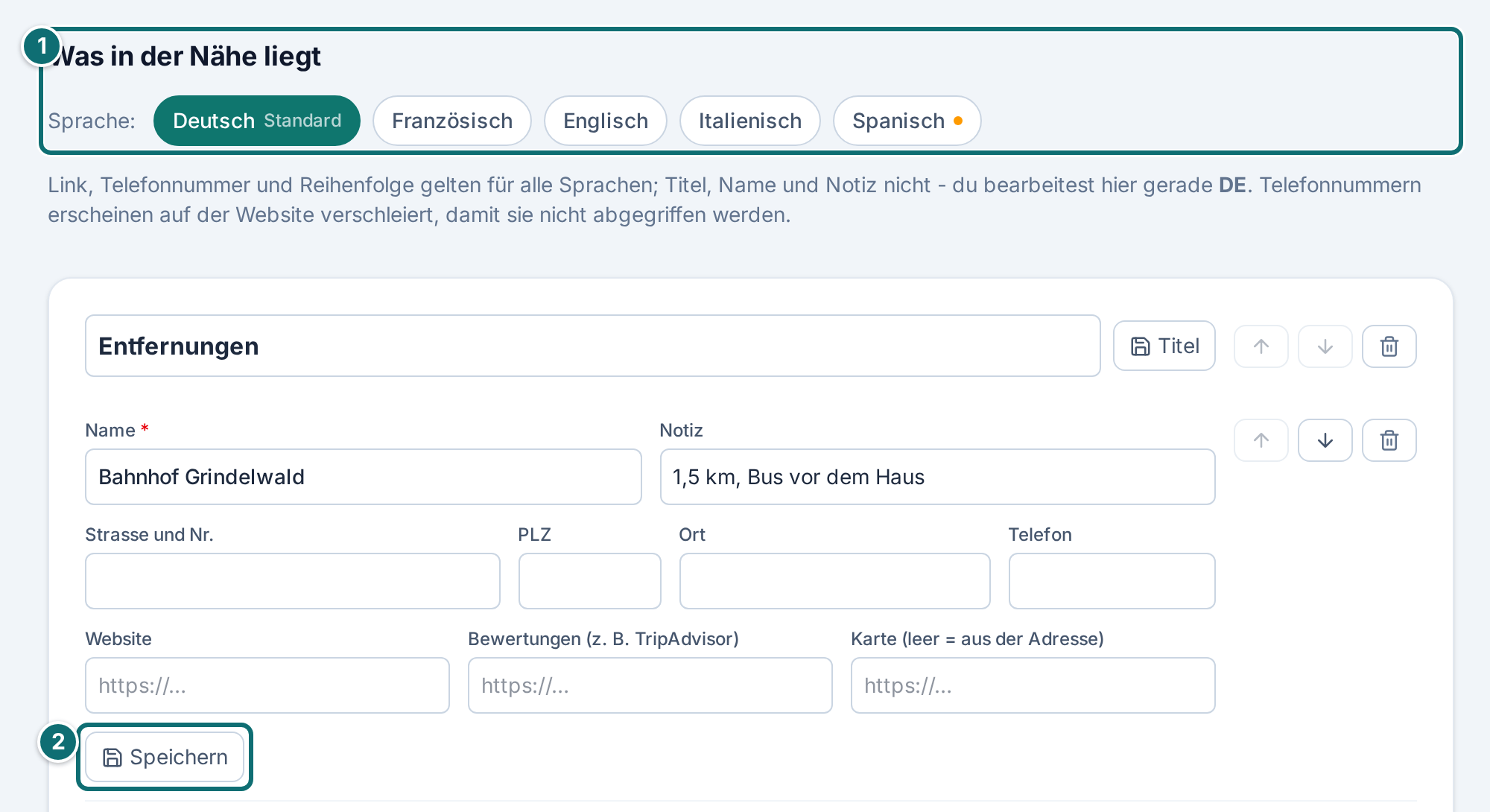Focus the Notiz field
This screenshot has height=812, width=1490.
[x=937, y=477]
